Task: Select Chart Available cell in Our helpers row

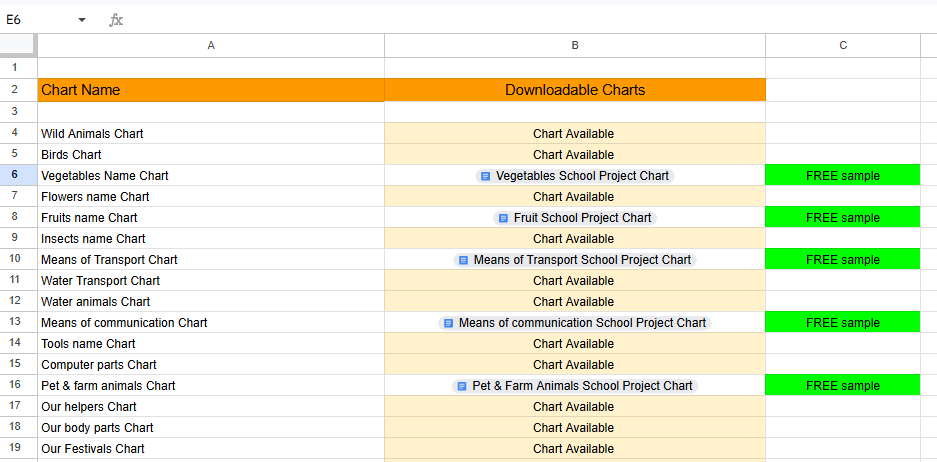Action: pyautogui.click(x=575, y=406)
